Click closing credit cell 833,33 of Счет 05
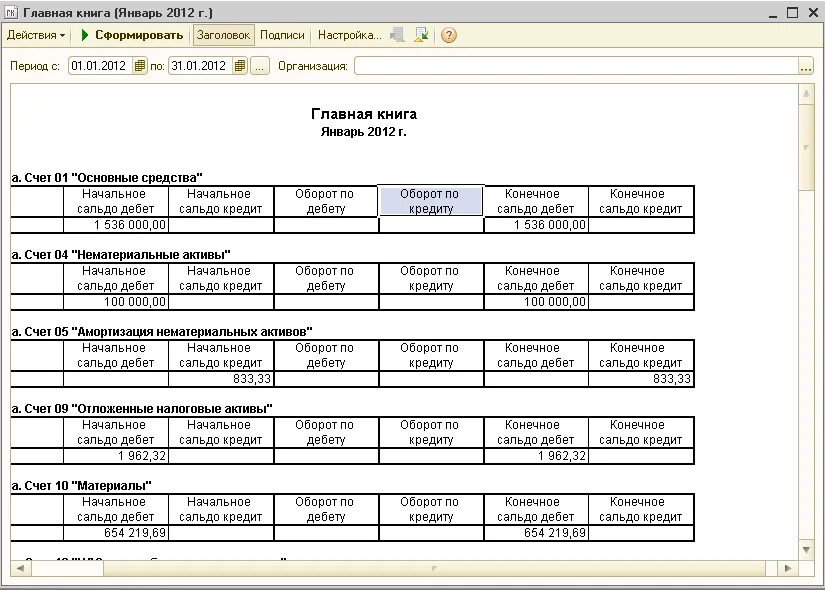 [x=641, y=378]
